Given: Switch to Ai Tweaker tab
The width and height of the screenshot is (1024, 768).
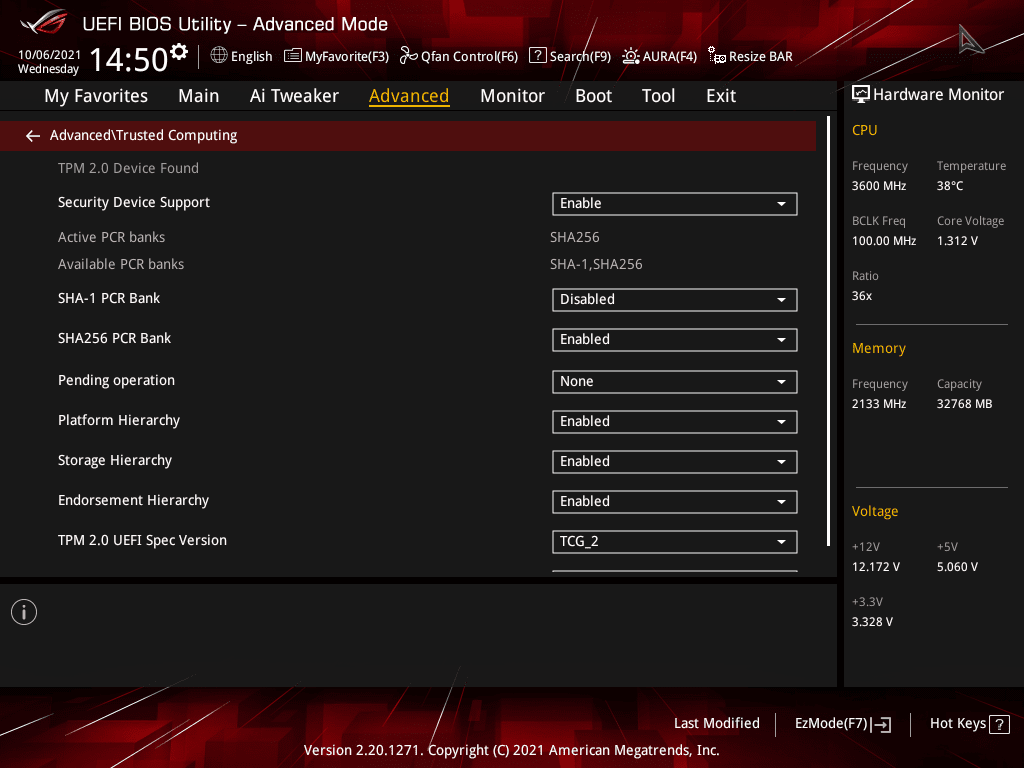Looking at the screenshot, I should point(294,96).
